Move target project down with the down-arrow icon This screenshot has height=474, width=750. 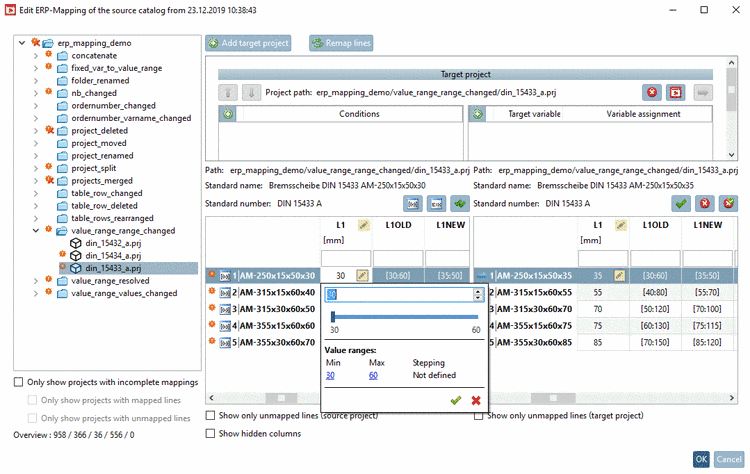point(251,92)
